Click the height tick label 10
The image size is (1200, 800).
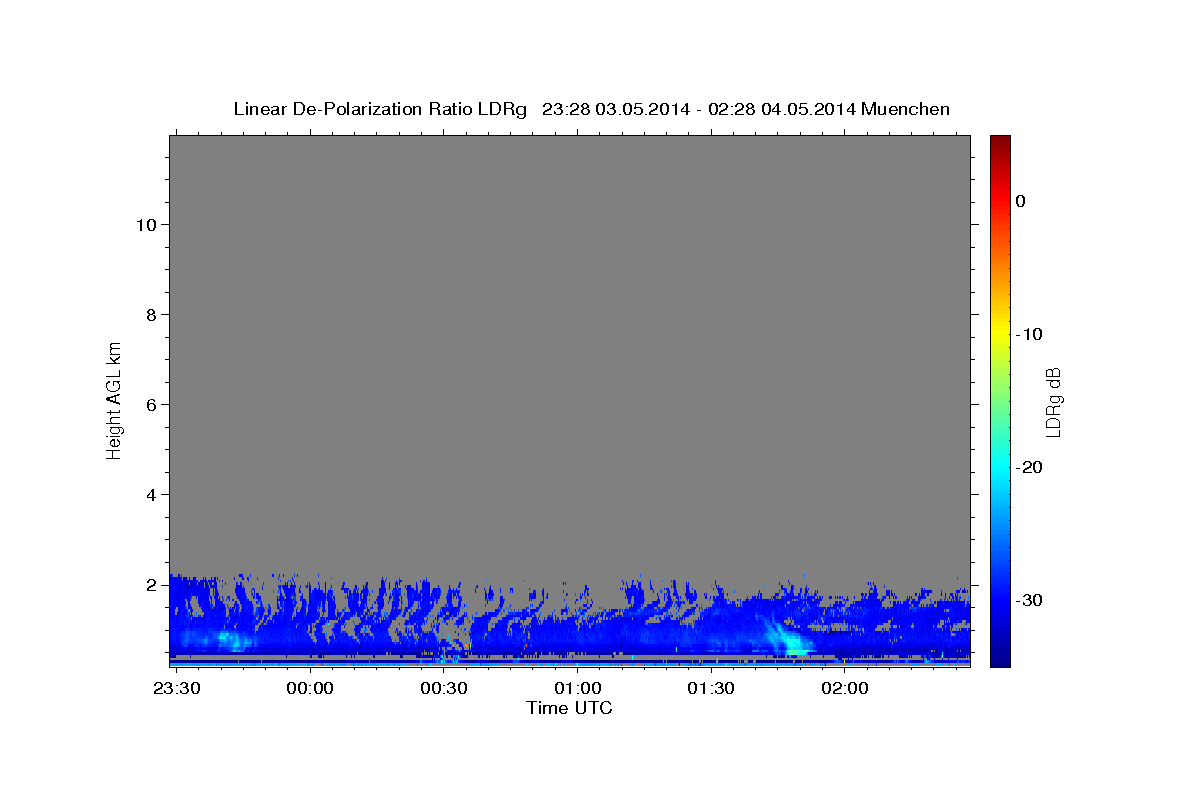(x=144, y=224)
